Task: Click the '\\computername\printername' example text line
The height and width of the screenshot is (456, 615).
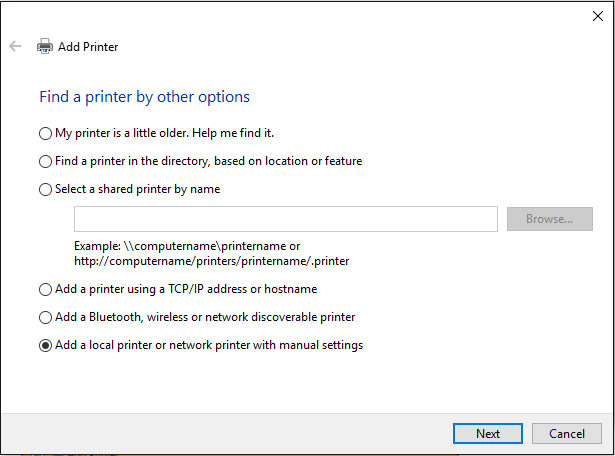Action: 187,246
